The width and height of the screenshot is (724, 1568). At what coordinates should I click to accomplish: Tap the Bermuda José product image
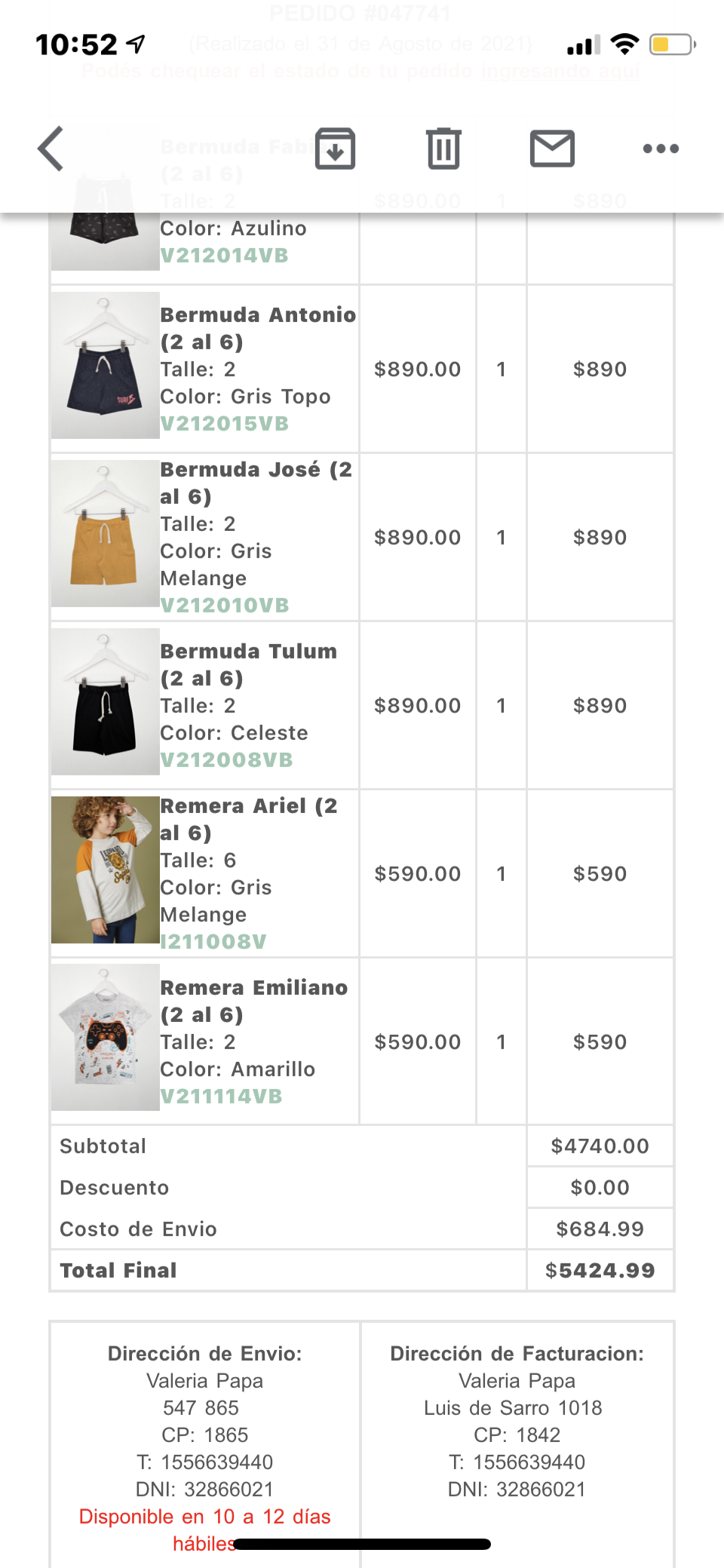click(105, 534)
